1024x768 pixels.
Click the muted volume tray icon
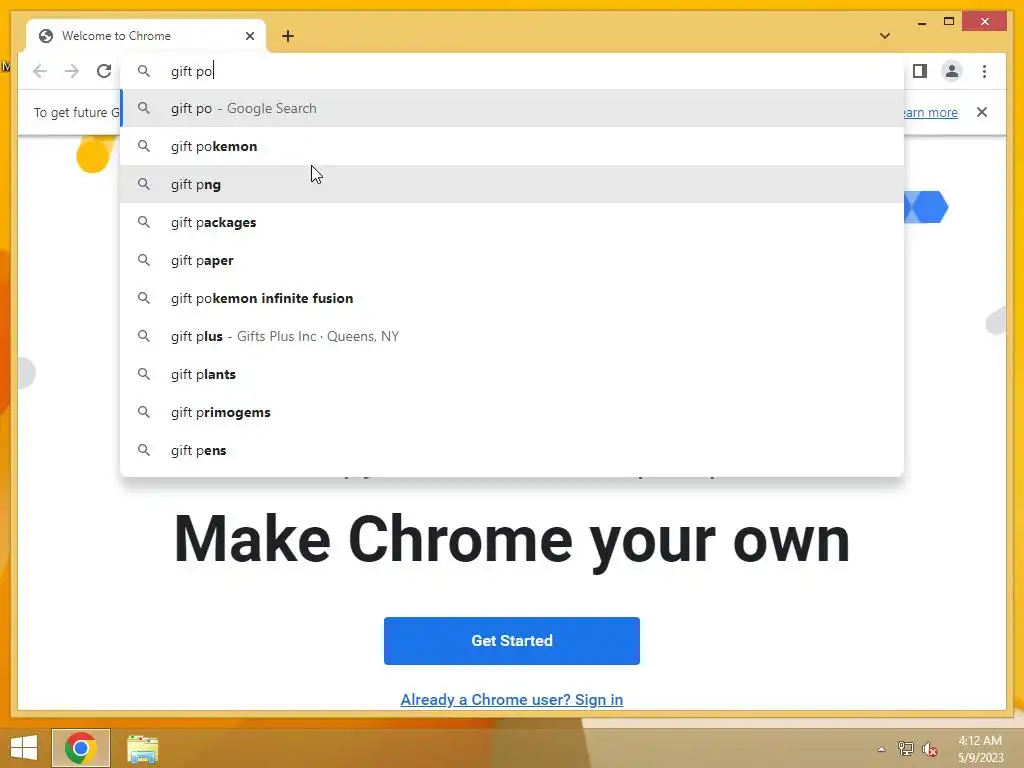tap(930, 749)
